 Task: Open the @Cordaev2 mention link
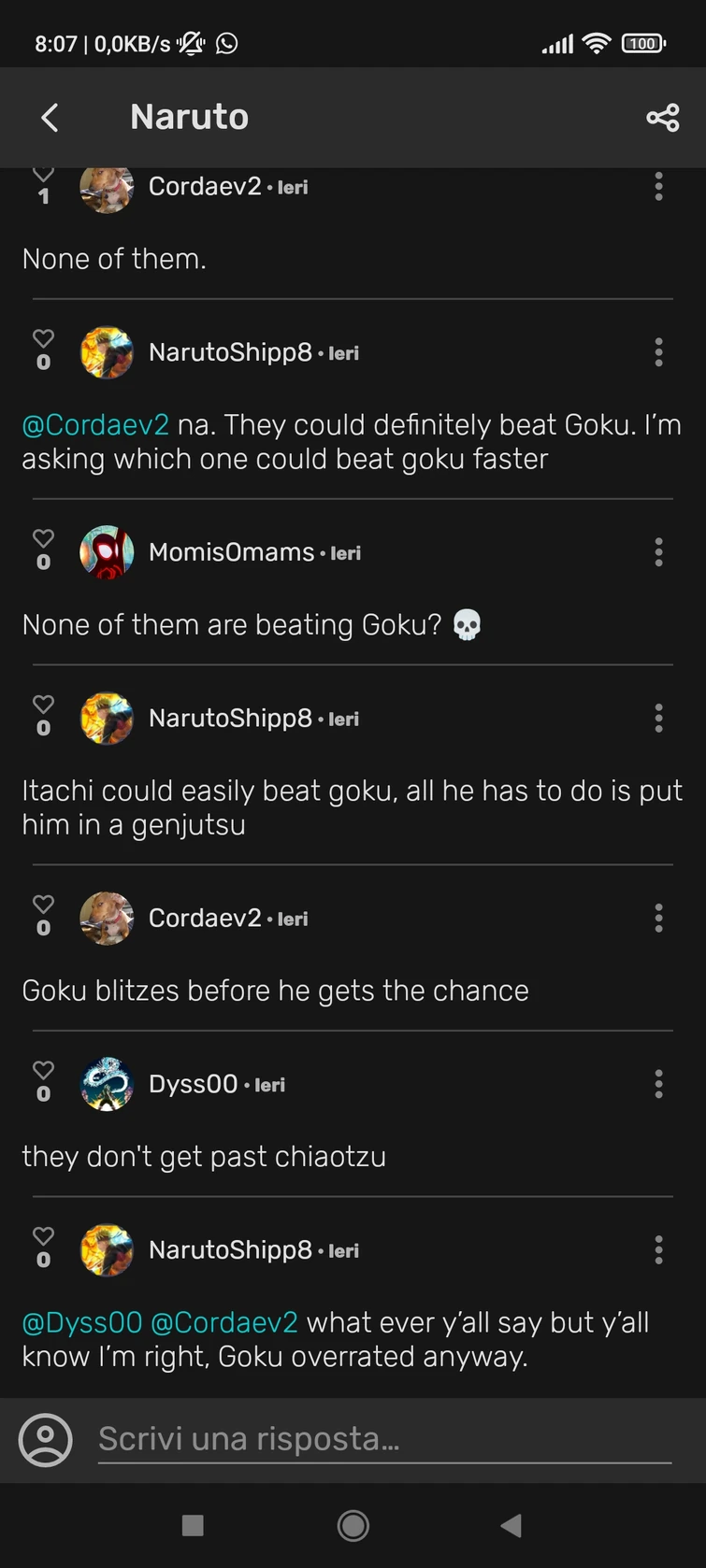(94, 424)
